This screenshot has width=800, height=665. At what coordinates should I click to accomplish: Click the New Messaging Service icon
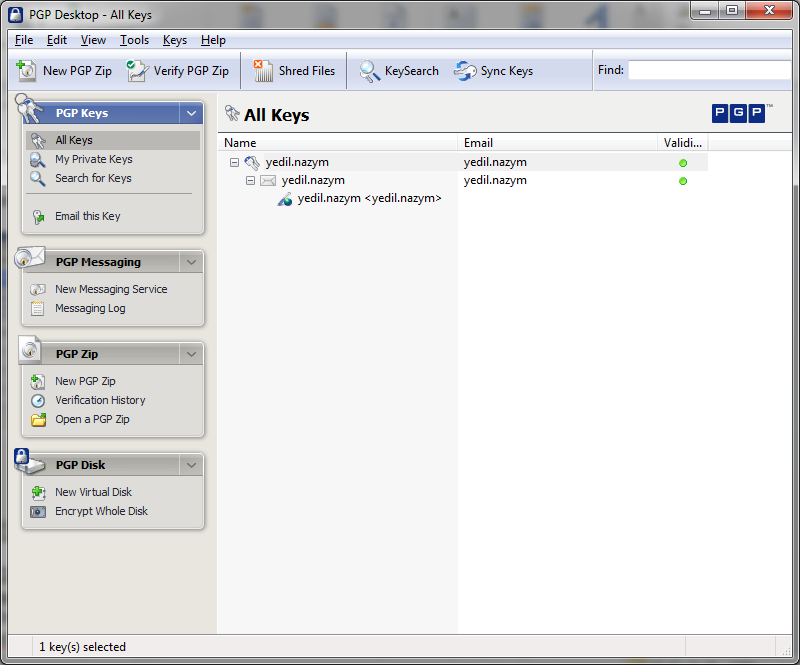tap(38, 289)
